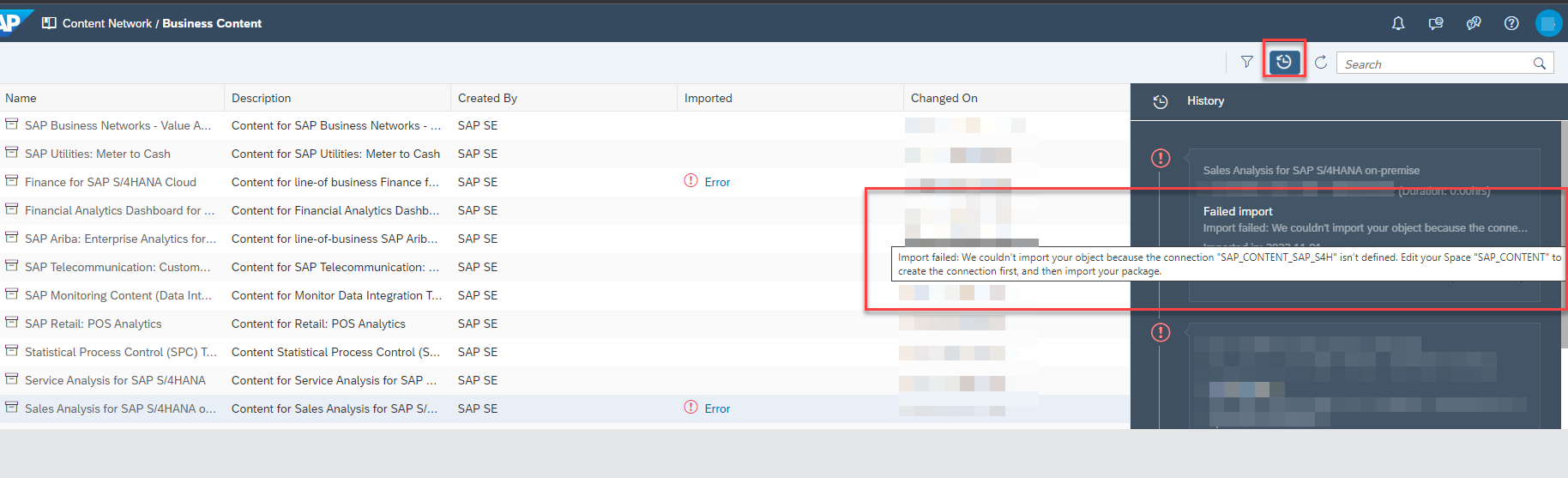The height and width of the screenshot is (478, 1568).
Task: Click the Changed On column header
Action: pos(1016,98)
